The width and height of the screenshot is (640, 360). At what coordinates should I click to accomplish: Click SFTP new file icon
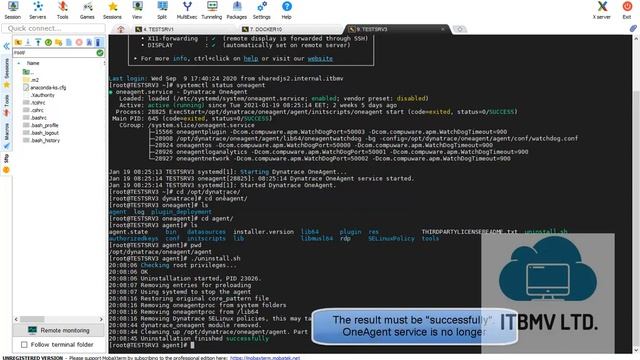pyautogui.click(x=69, y=42)
